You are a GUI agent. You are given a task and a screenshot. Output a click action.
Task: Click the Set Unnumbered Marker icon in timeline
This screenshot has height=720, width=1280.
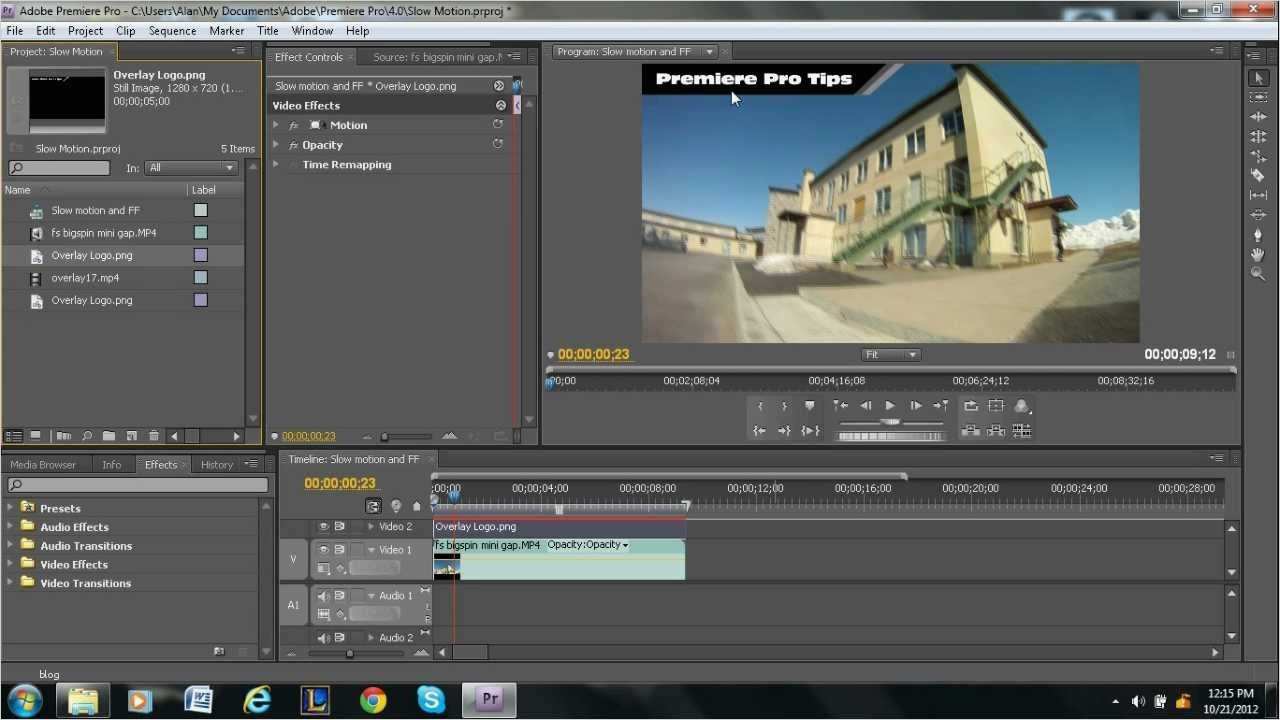[417, 507]
